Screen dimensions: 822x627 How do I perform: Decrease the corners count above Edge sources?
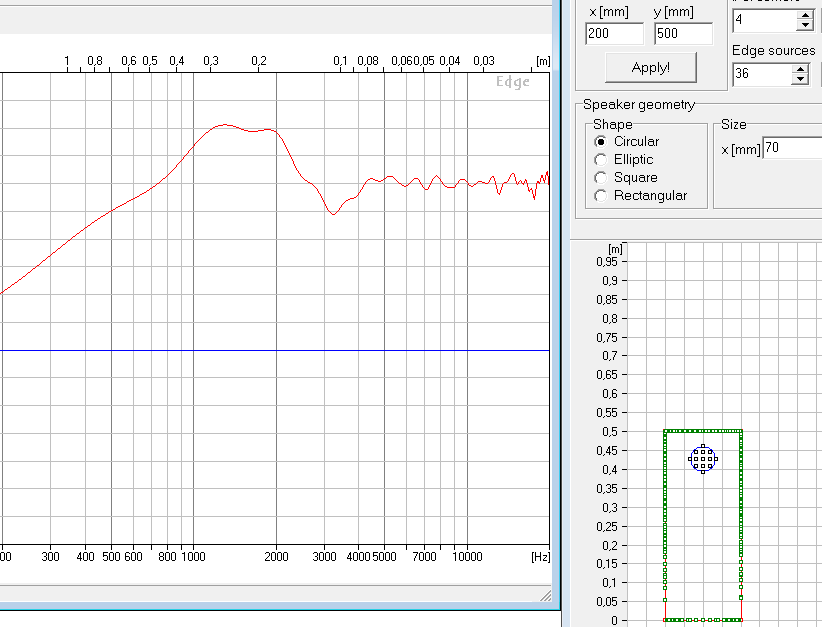coord(805,25)
